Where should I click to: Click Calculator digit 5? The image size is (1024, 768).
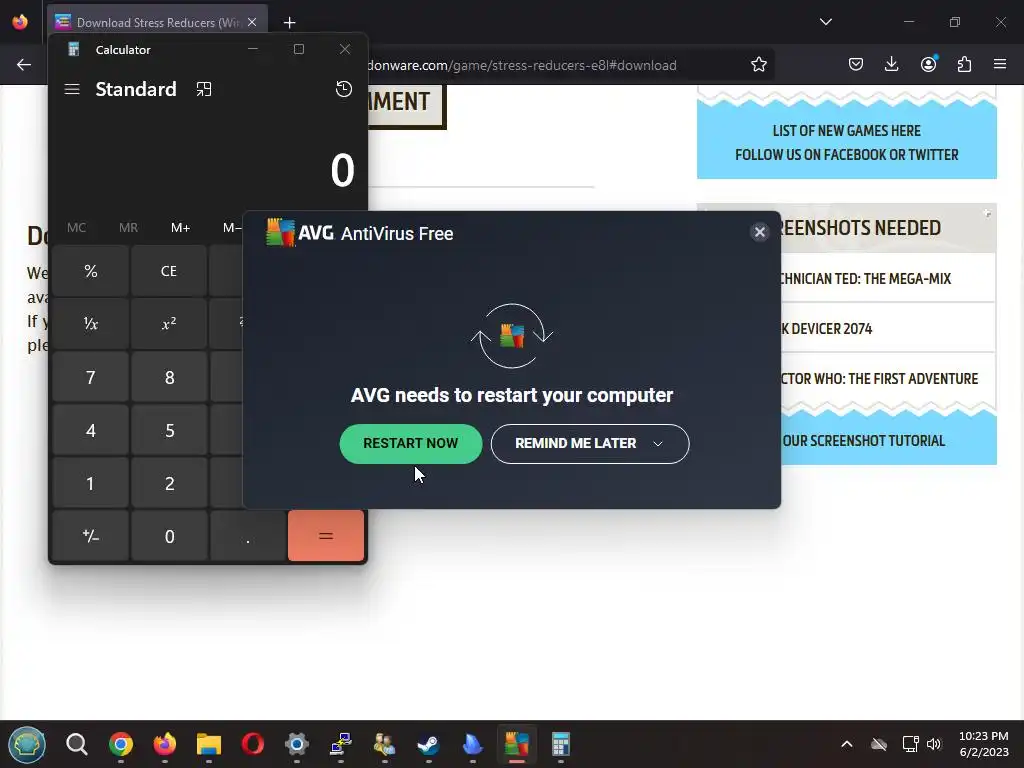168,430
